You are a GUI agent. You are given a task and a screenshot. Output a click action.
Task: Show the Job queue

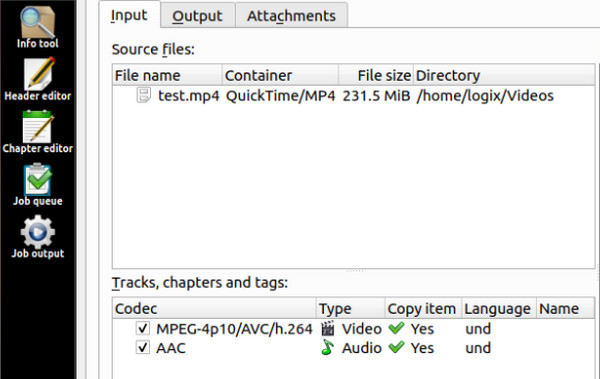pyautogui.click(x=38, y=185)
